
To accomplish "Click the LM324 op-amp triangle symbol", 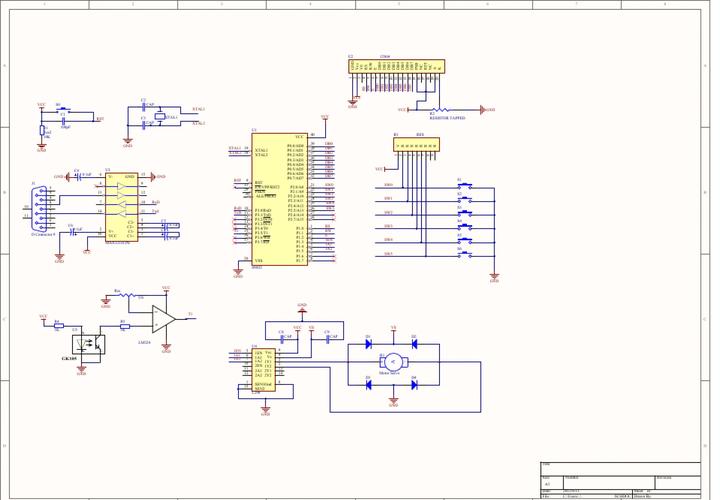I will coord(163,319).
